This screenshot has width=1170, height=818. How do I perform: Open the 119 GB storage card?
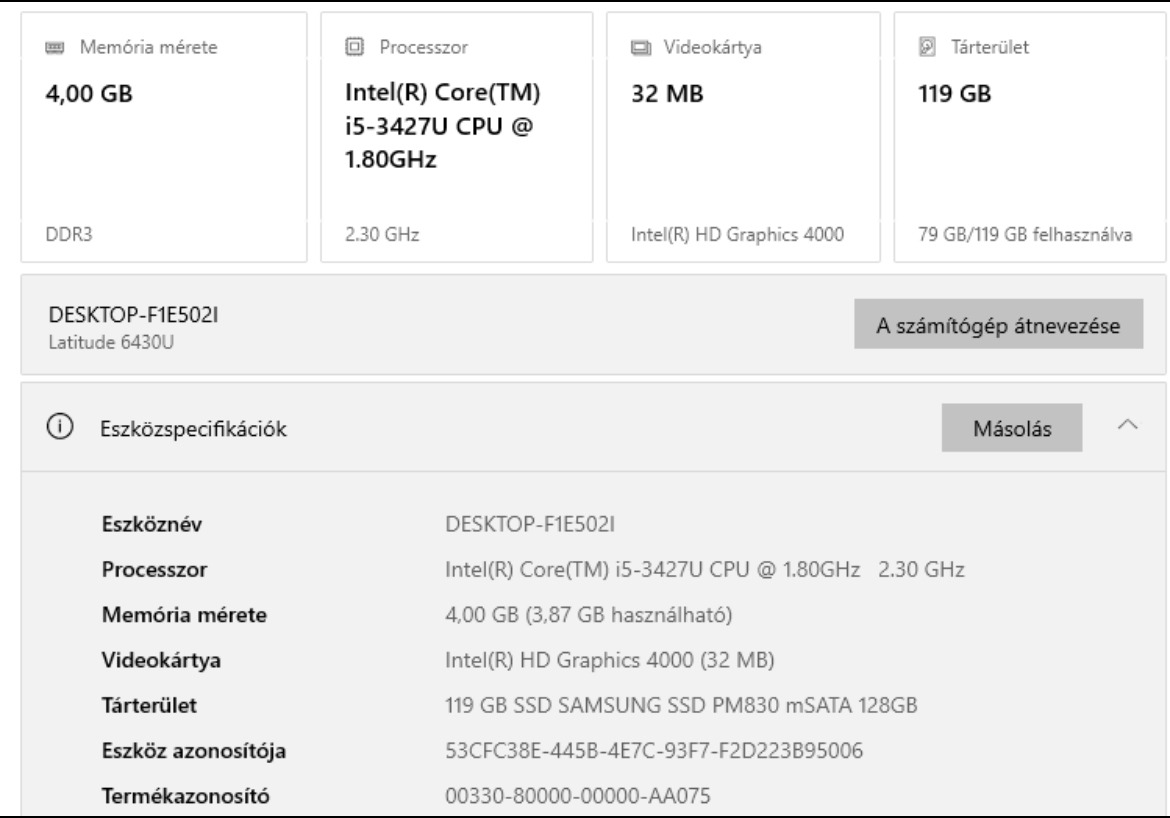(x=942, y=95)
